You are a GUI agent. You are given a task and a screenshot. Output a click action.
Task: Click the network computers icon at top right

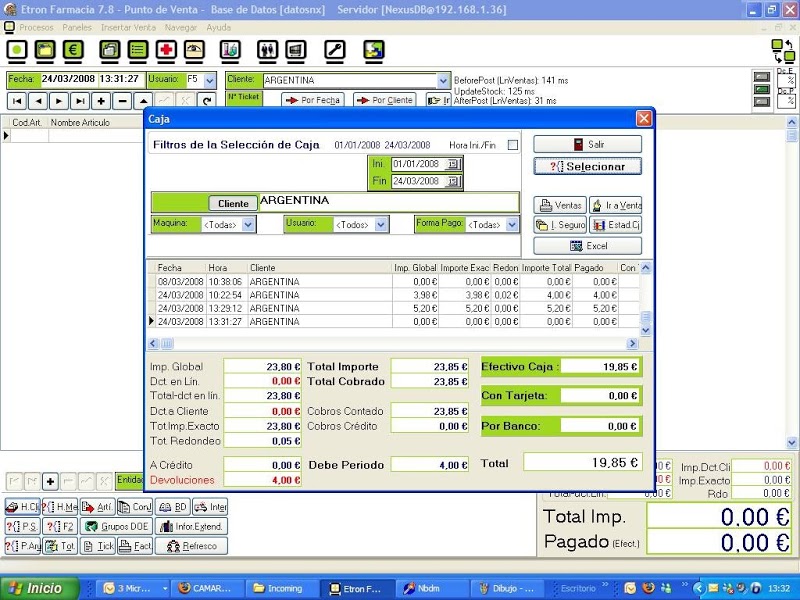pyautogui.click(x=783, y=51)
